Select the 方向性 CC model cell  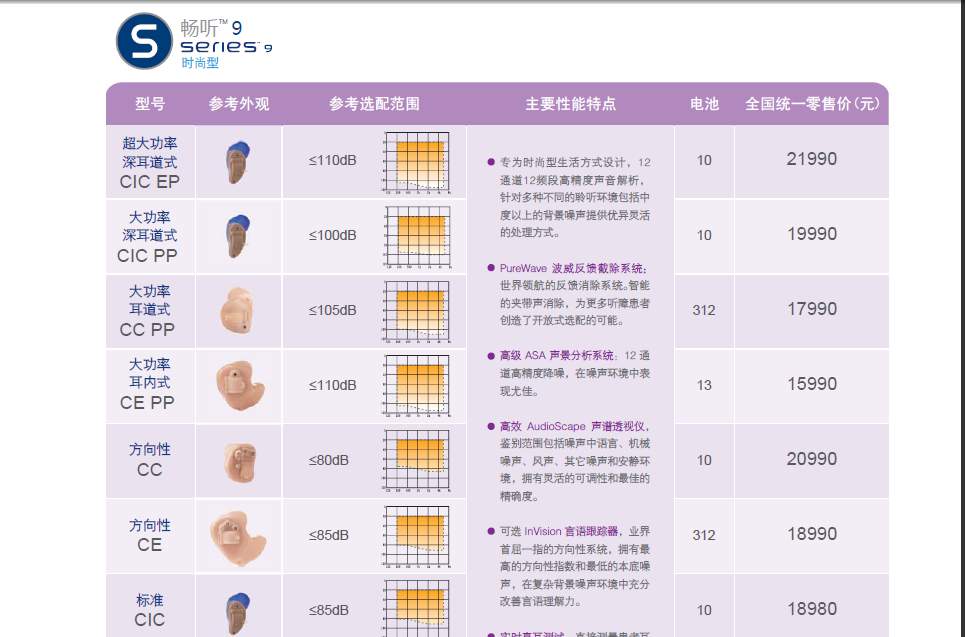[150, 460]
